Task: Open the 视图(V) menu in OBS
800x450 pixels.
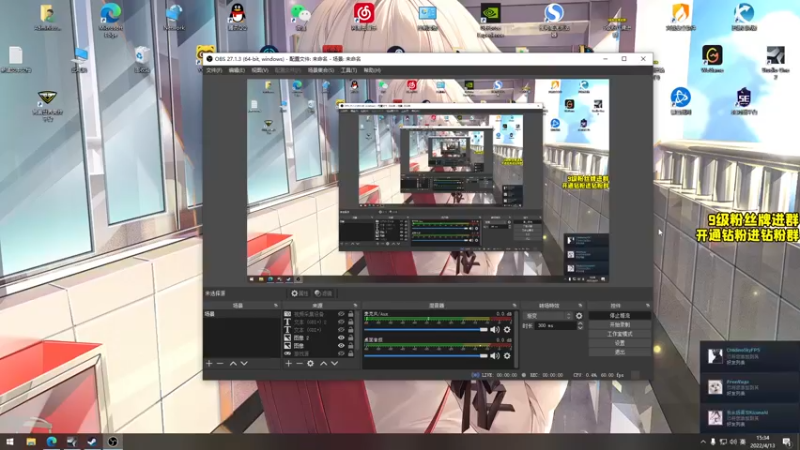Action: [x=259, y=70]
